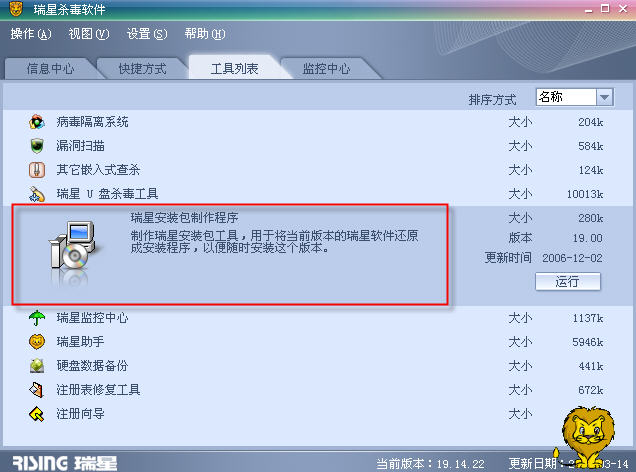Select the 瑞星 U 盘杀毒工具 icon
The height and width of the screenshot is (472, 636).
click(37, 193)
